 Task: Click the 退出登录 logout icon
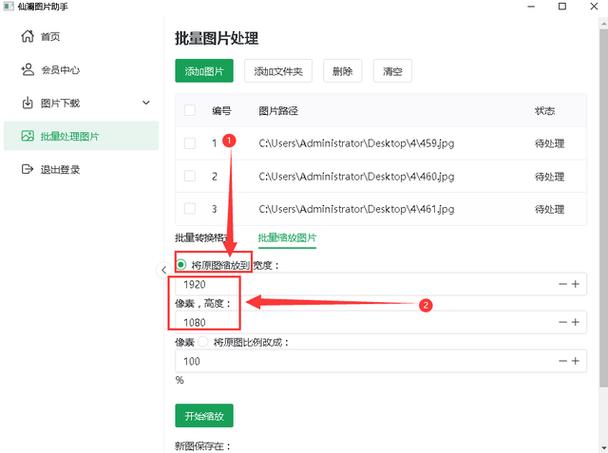(28, 169)
